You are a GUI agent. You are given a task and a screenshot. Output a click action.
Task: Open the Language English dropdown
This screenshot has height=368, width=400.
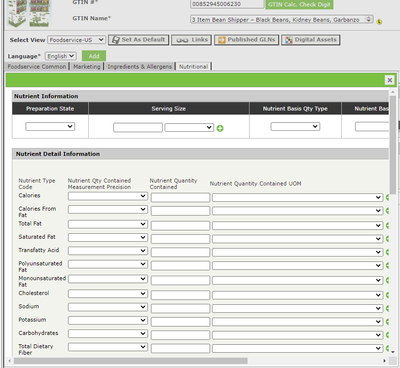[x=61, y=56]
